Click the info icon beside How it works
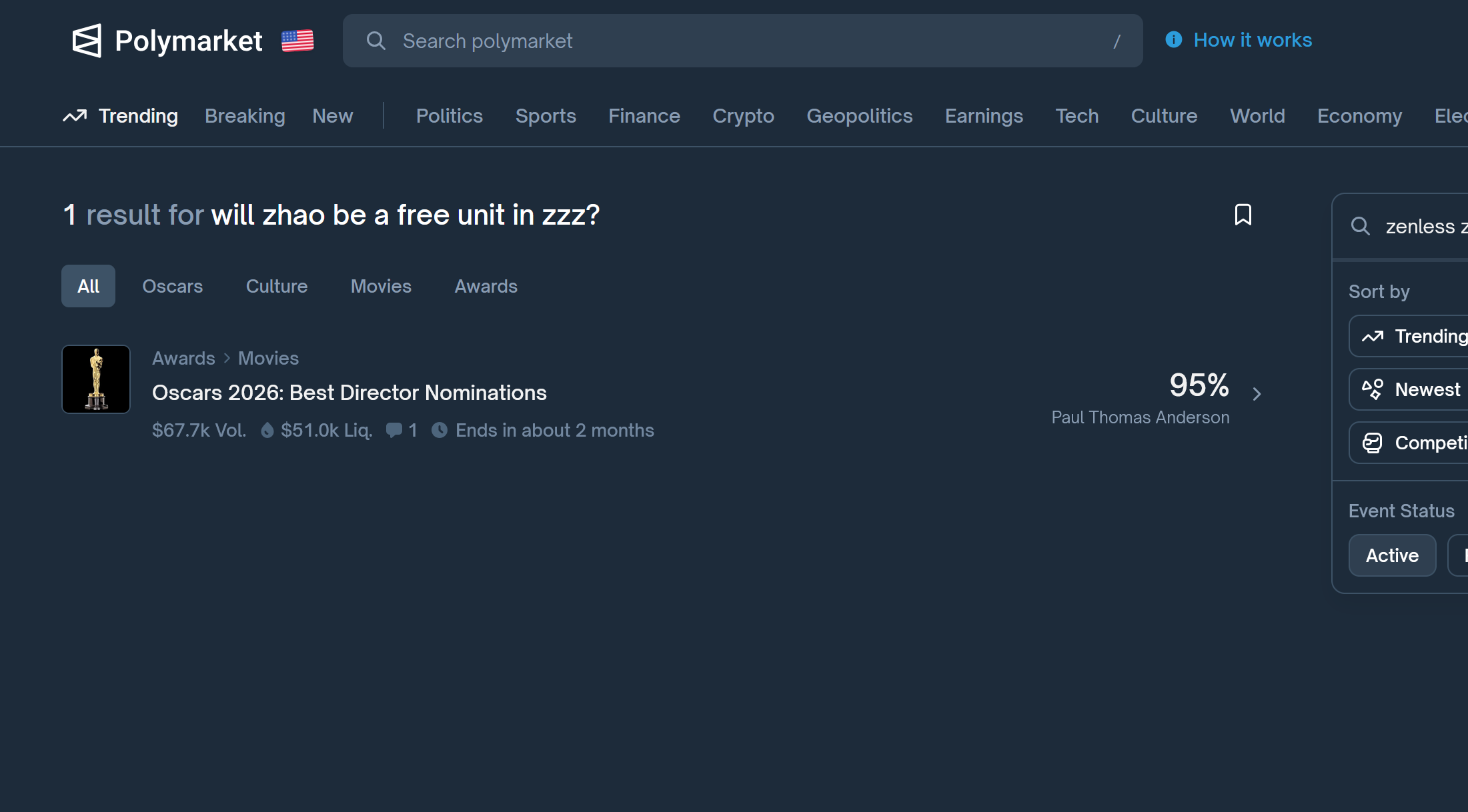Screen dimensions: 1468x812 click(1174, 40)
